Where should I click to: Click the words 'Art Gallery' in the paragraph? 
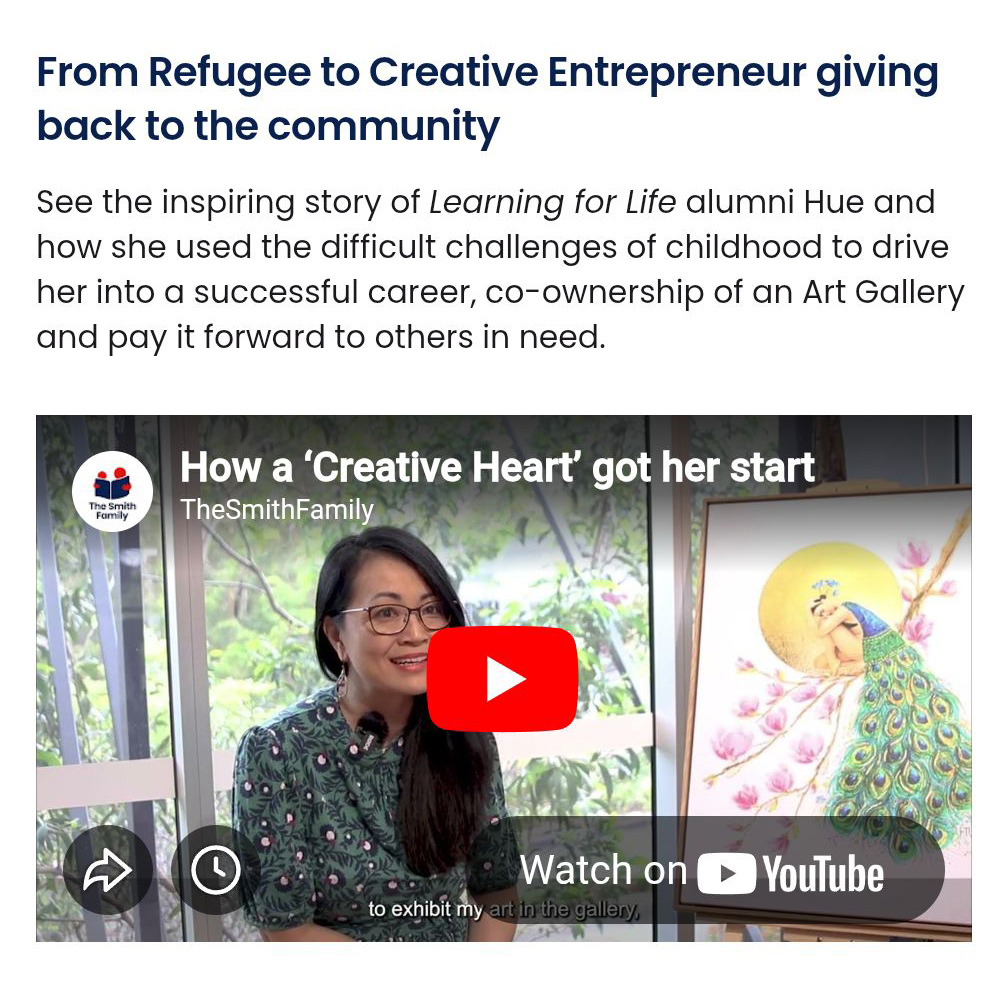[883, 292]
